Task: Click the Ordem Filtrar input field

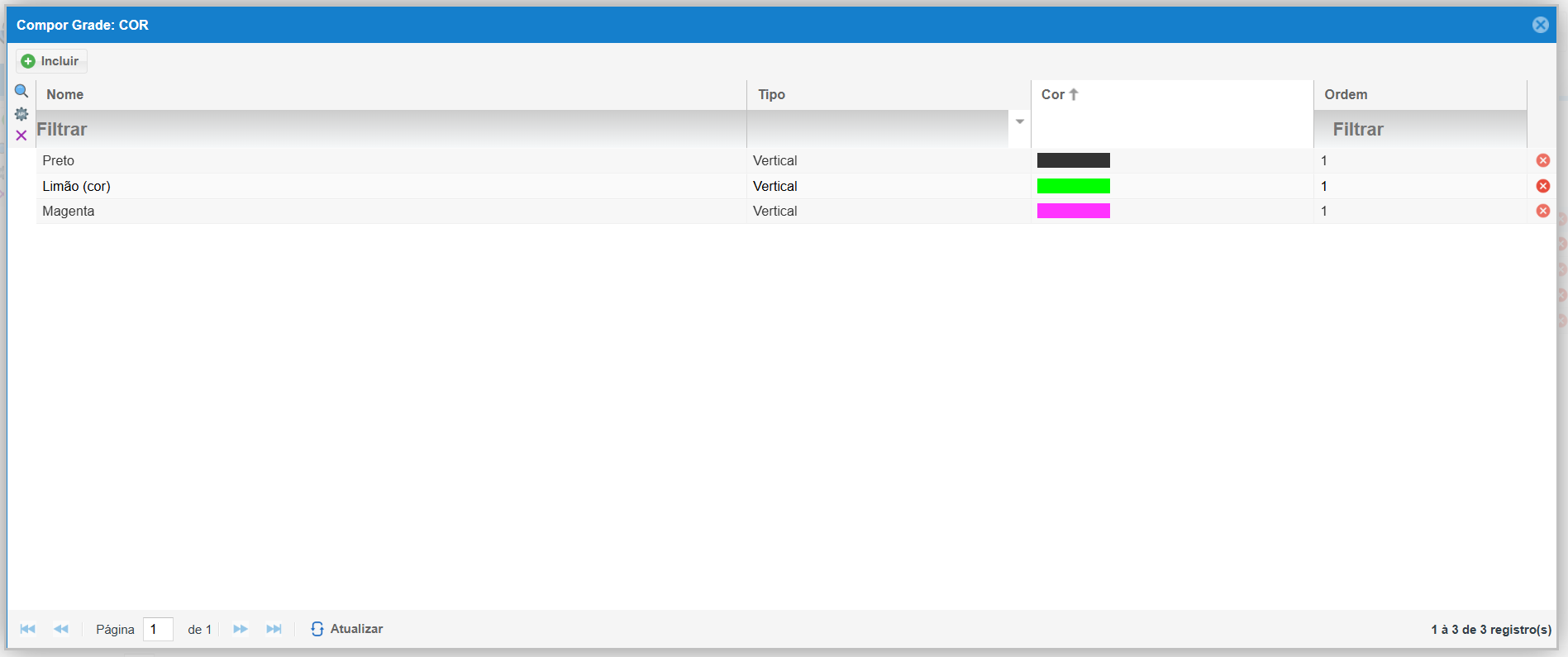Action: tap(1420, 130)
